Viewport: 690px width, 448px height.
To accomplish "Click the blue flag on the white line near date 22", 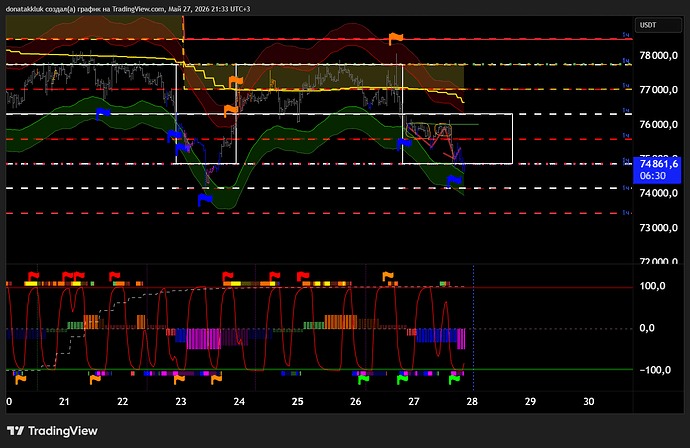I will coord(103,113).
